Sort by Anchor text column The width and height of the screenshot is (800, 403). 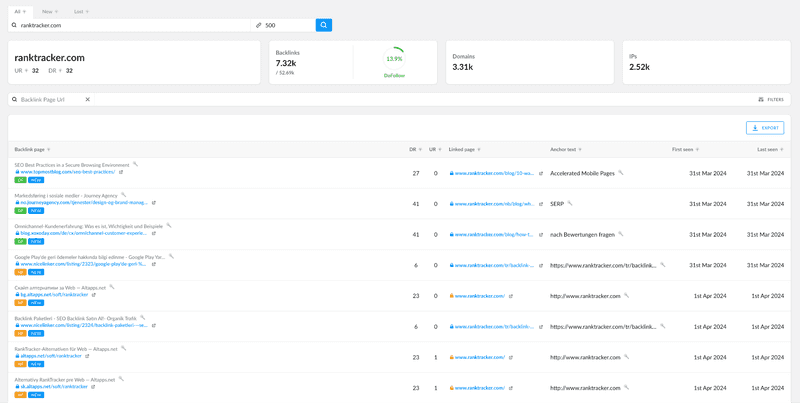(x=566, y=149)
